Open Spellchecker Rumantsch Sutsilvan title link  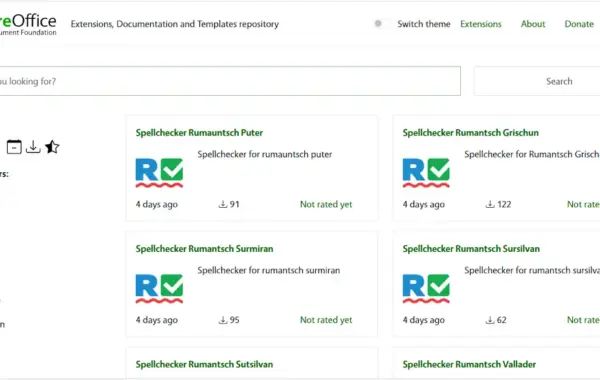click(204, 364)
